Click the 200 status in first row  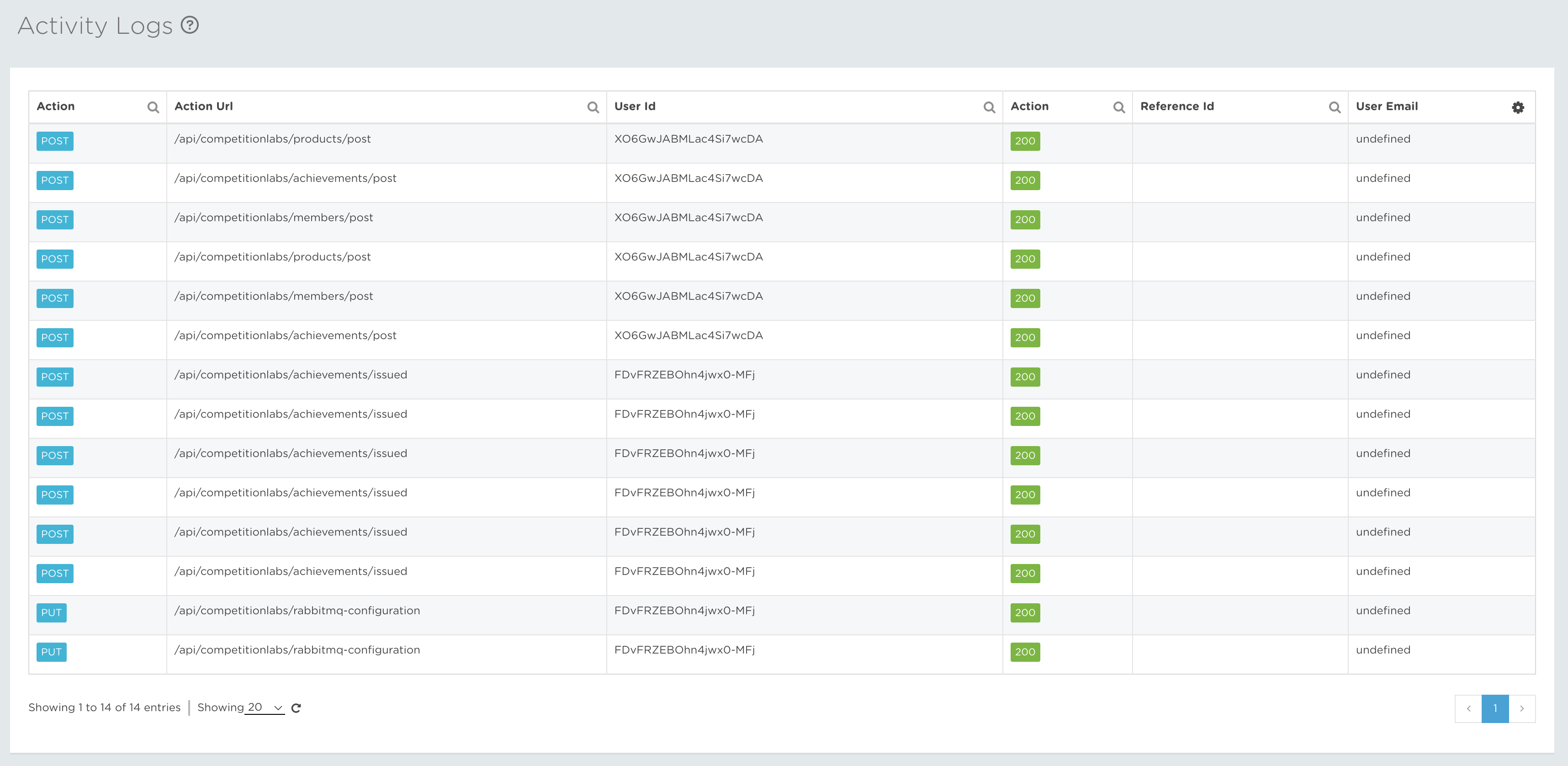pyautogui.click(x=1025, y=141)
